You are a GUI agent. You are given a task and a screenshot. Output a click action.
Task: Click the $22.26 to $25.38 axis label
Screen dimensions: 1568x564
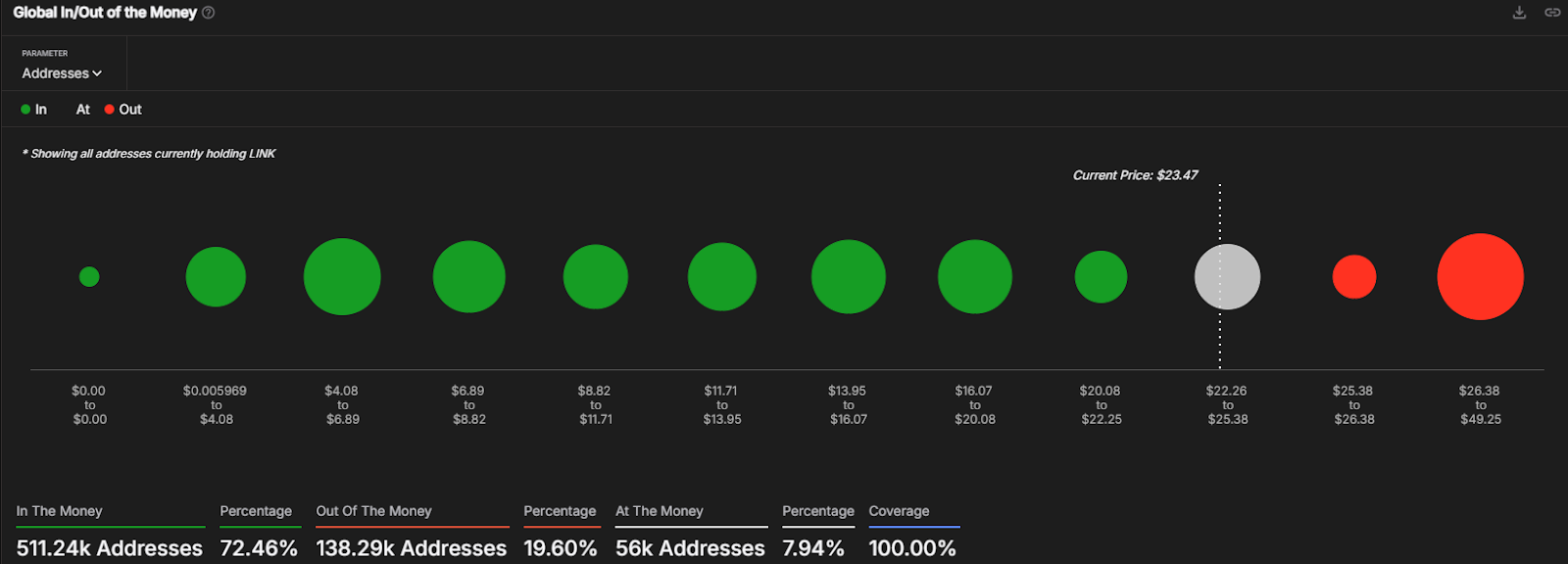click(x=1227, y=404)
